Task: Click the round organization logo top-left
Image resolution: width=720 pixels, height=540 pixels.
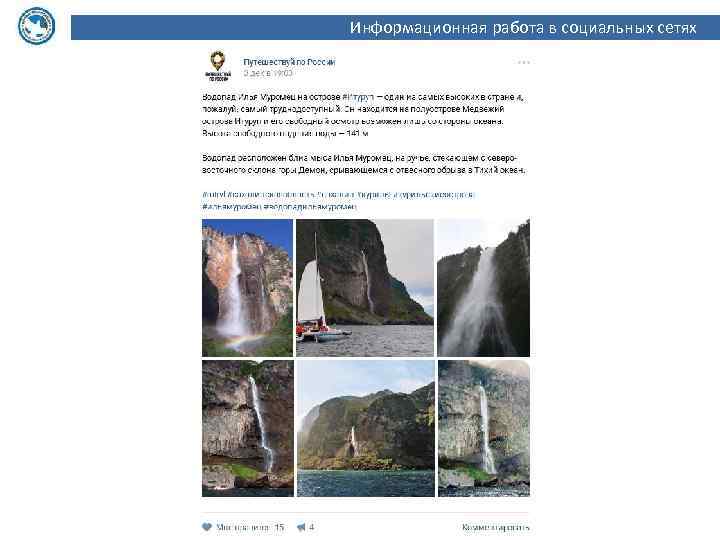Action: (x=36, y=26)
